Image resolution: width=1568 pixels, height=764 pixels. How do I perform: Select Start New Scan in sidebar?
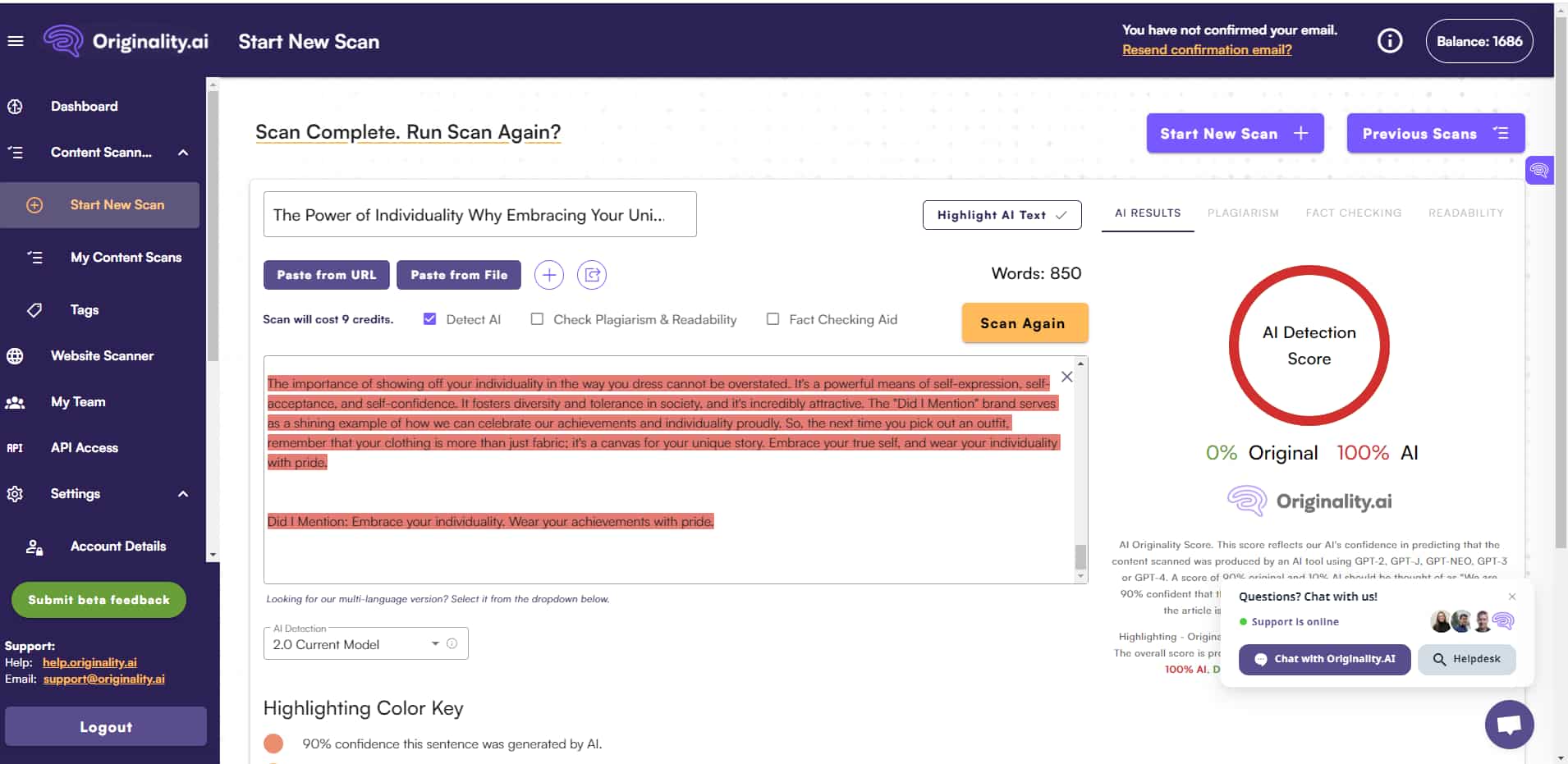(100, 205)
